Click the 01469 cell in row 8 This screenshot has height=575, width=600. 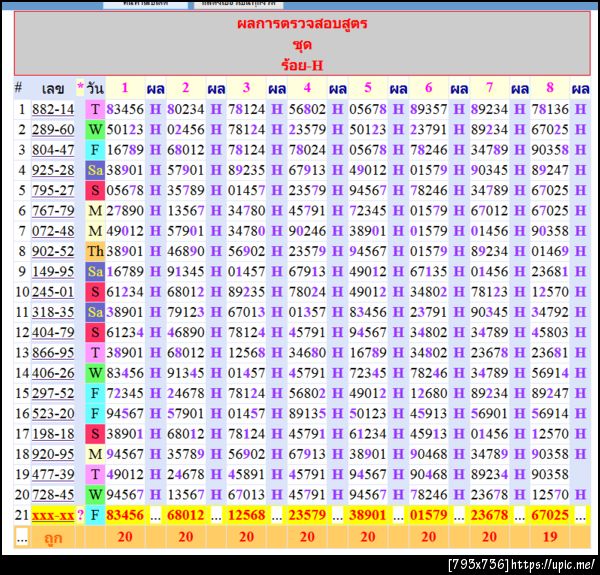coord(550,251)
